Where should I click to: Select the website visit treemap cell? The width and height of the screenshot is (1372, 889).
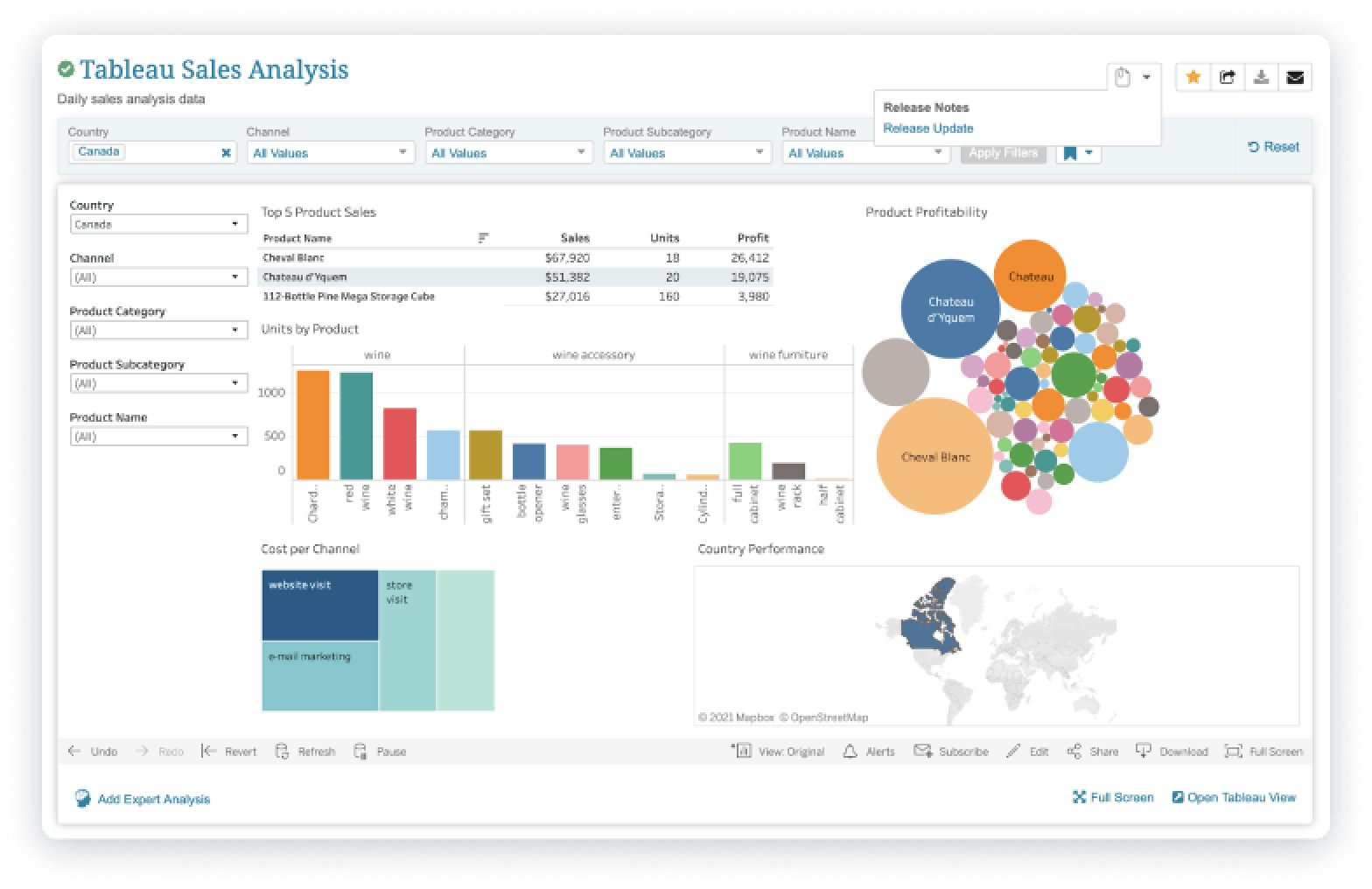pyautogui.click(x=320, y=605)
